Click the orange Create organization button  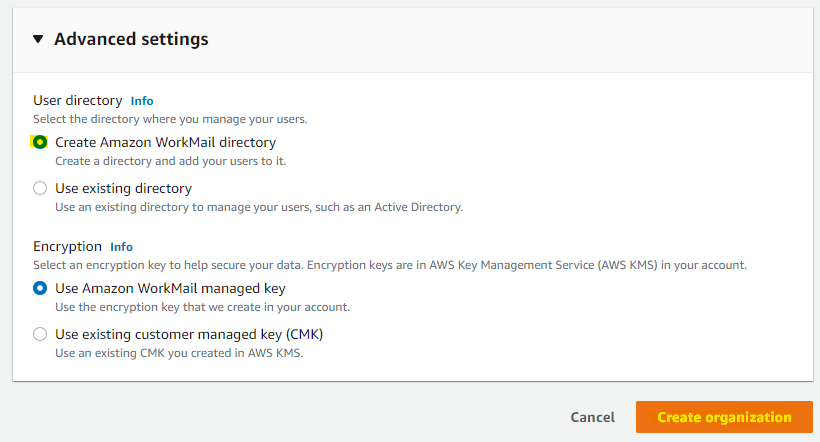724,417
